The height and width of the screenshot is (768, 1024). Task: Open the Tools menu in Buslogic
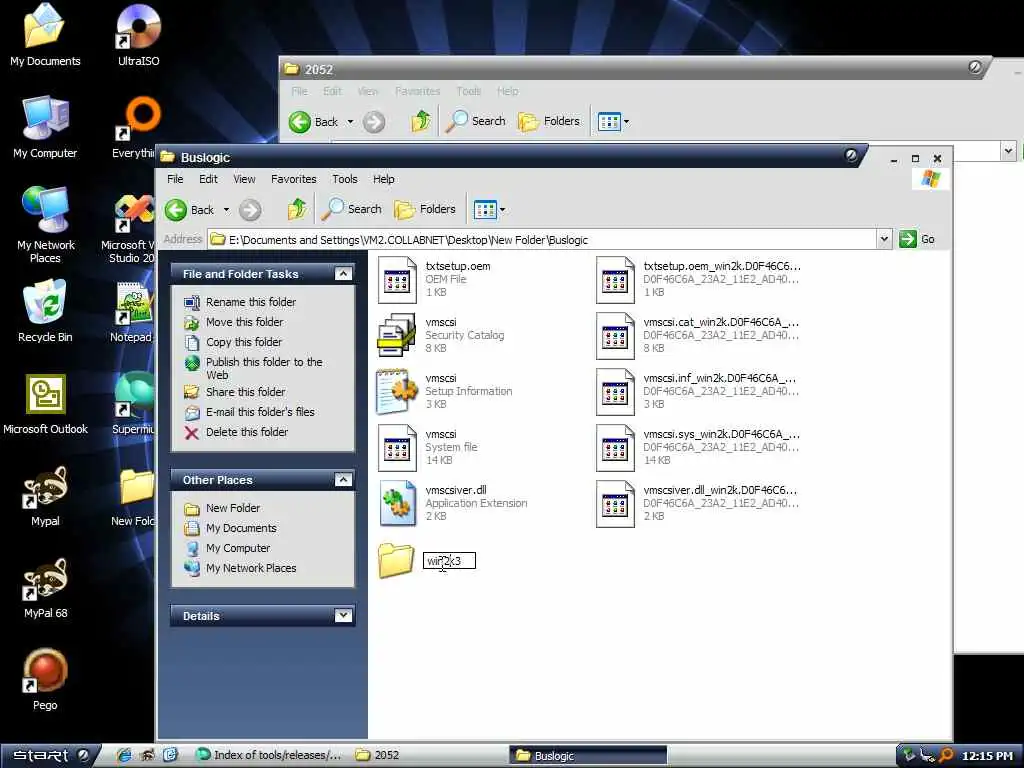point(345,179)
